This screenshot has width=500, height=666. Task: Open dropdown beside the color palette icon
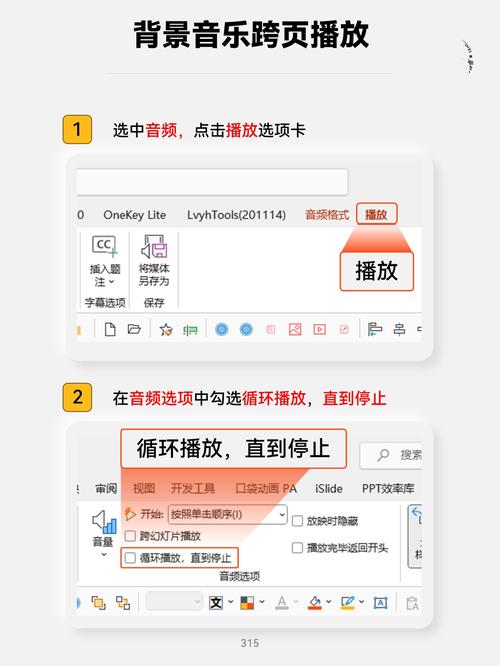point(262,602)
